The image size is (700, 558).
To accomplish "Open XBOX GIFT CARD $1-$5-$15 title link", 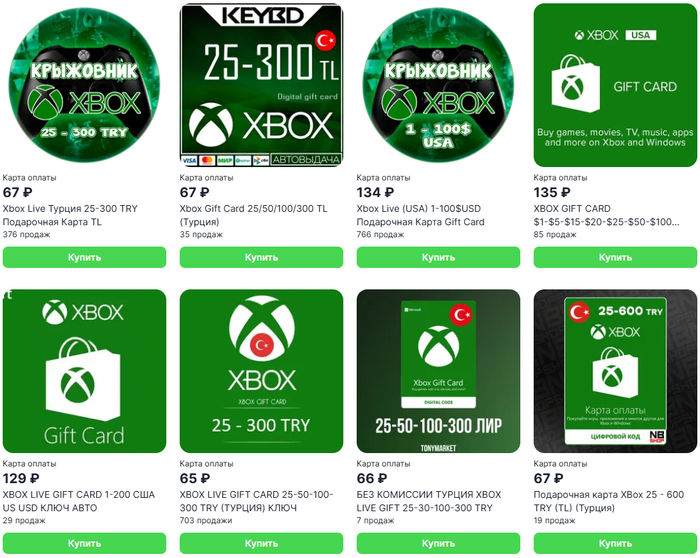I will tap(606, 215).
